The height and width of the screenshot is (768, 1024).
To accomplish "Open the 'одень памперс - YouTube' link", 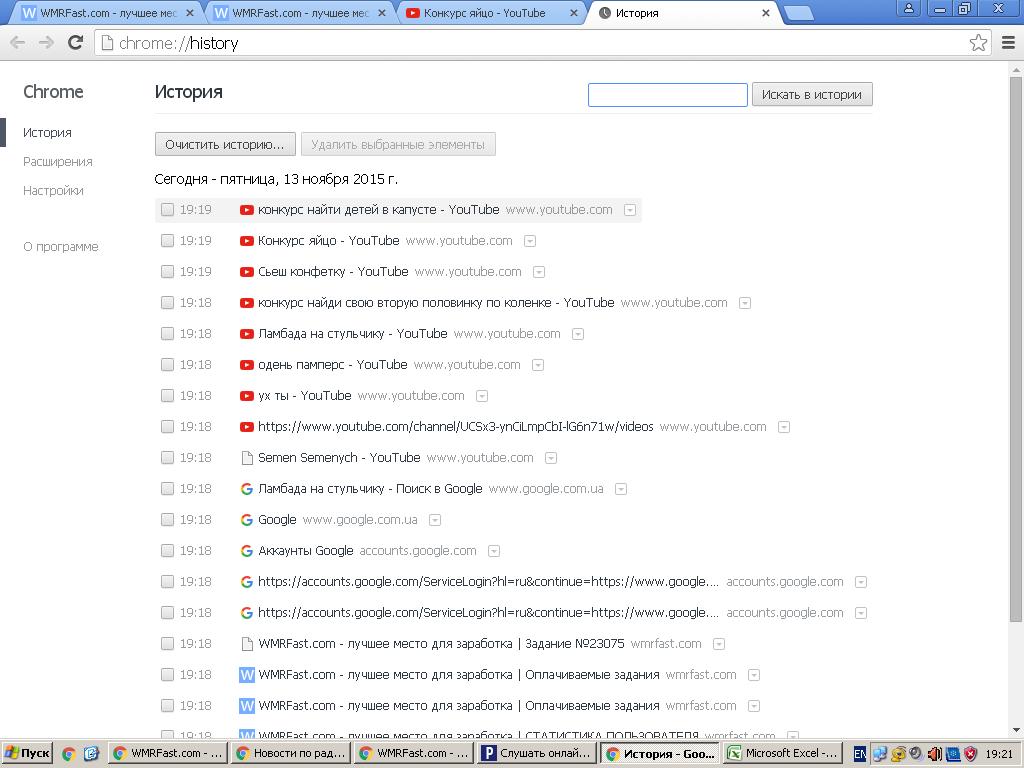I will point(332,364).
